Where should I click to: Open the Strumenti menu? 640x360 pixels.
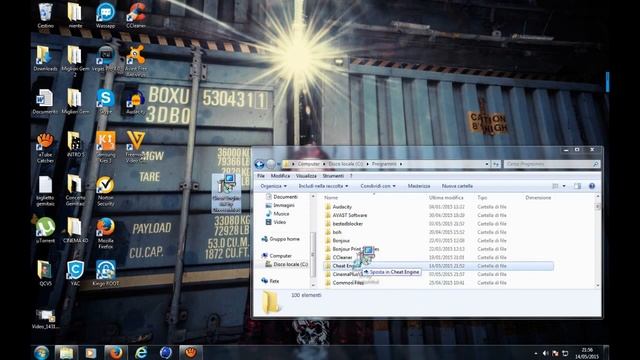tap(333, 176)
